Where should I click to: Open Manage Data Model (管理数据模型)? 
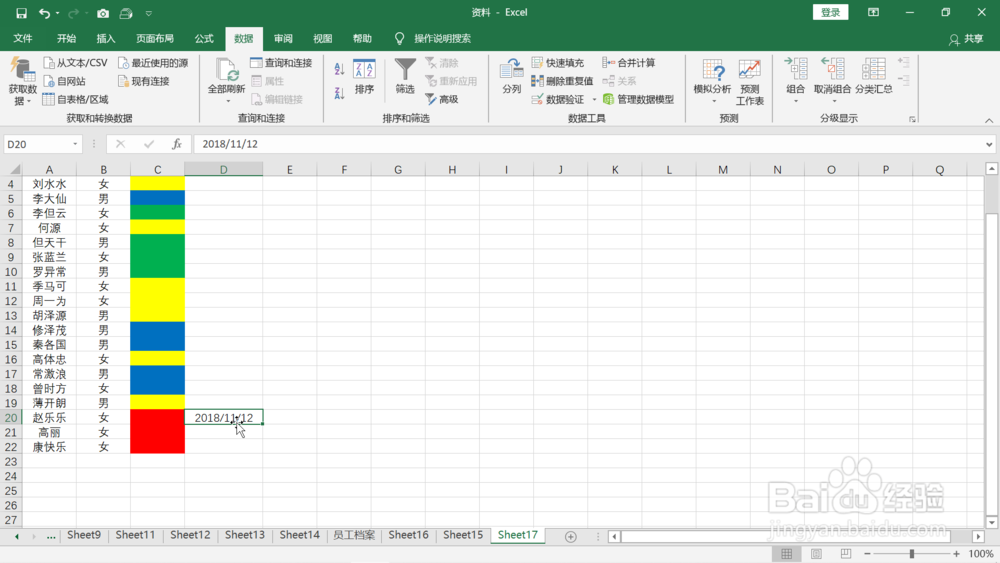(x=638, y=99)
